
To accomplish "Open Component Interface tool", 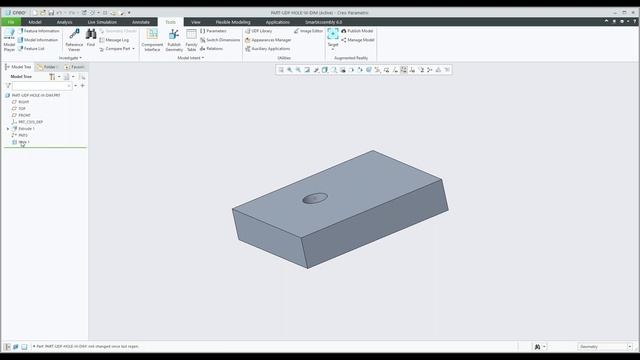I will [x=152, y=40].
